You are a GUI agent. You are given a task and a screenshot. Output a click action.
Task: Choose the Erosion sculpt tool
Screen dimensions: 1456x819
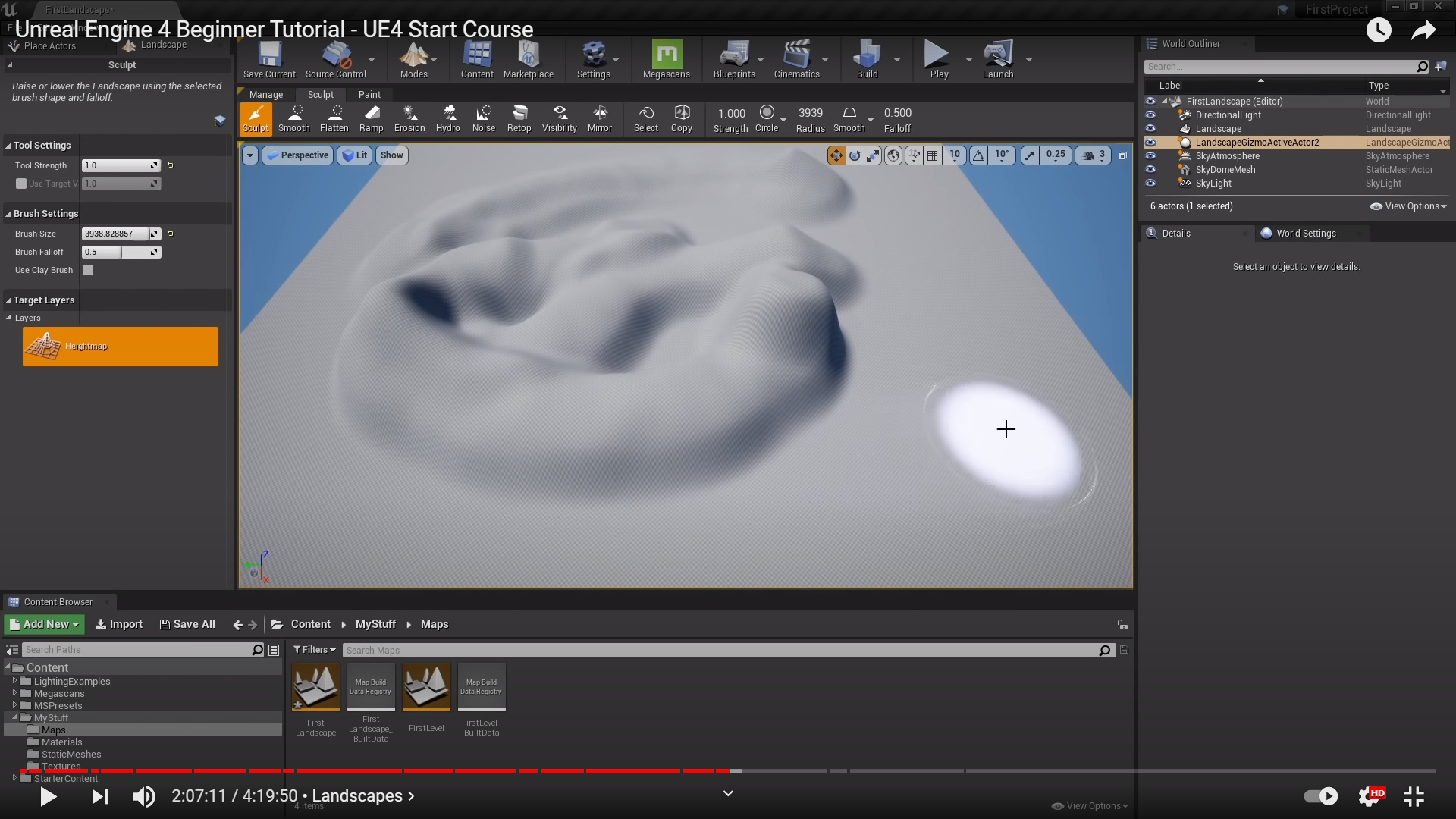[x=409, y=119]
